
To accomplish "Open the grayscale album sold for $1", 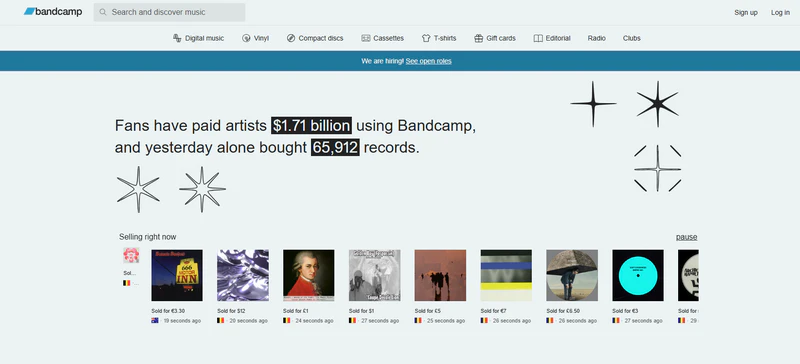I will tap(374, 275).
